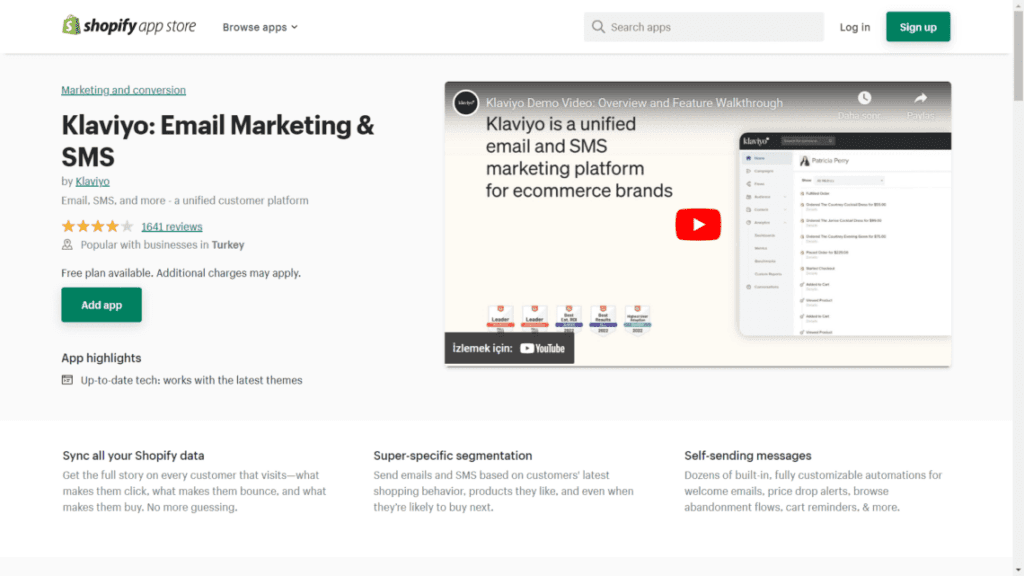Screen dimensions: 1024x576
Task: Click the Klaviyo channel avatar on the video
Action: coord(465,103)
